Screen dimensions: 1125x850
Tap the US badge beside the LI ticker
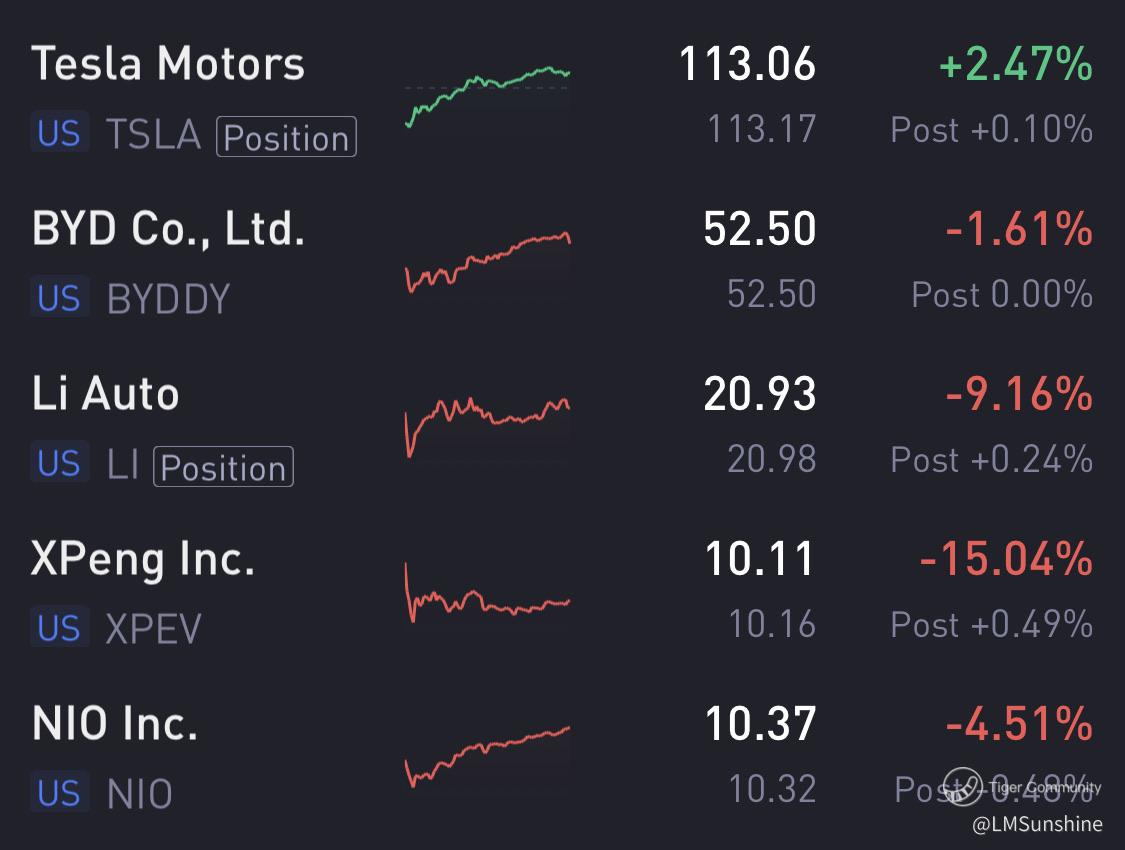(59, 463)
